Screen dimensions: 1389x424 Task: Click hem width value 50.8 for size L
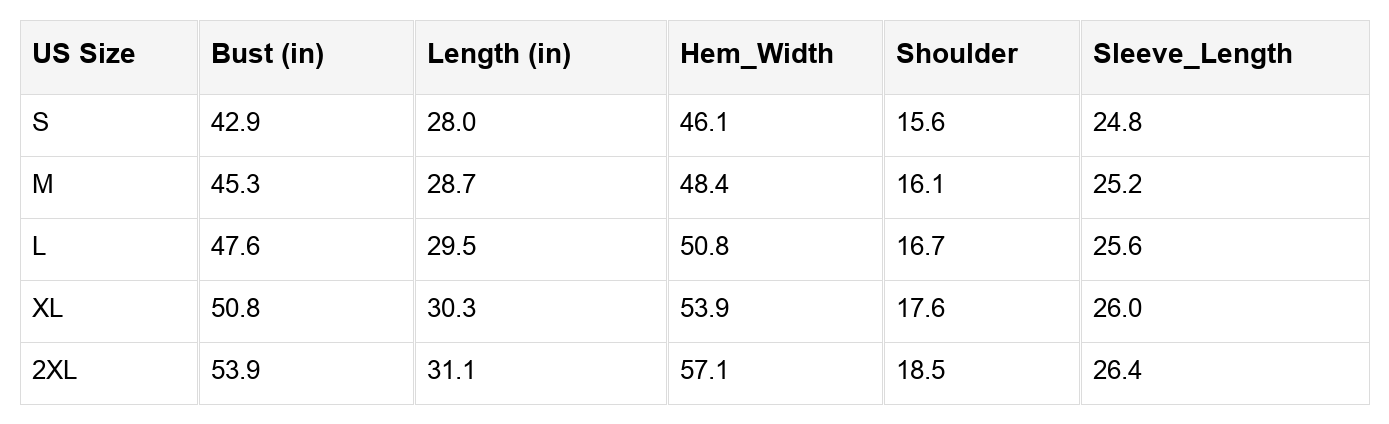[x=704, y=247]
